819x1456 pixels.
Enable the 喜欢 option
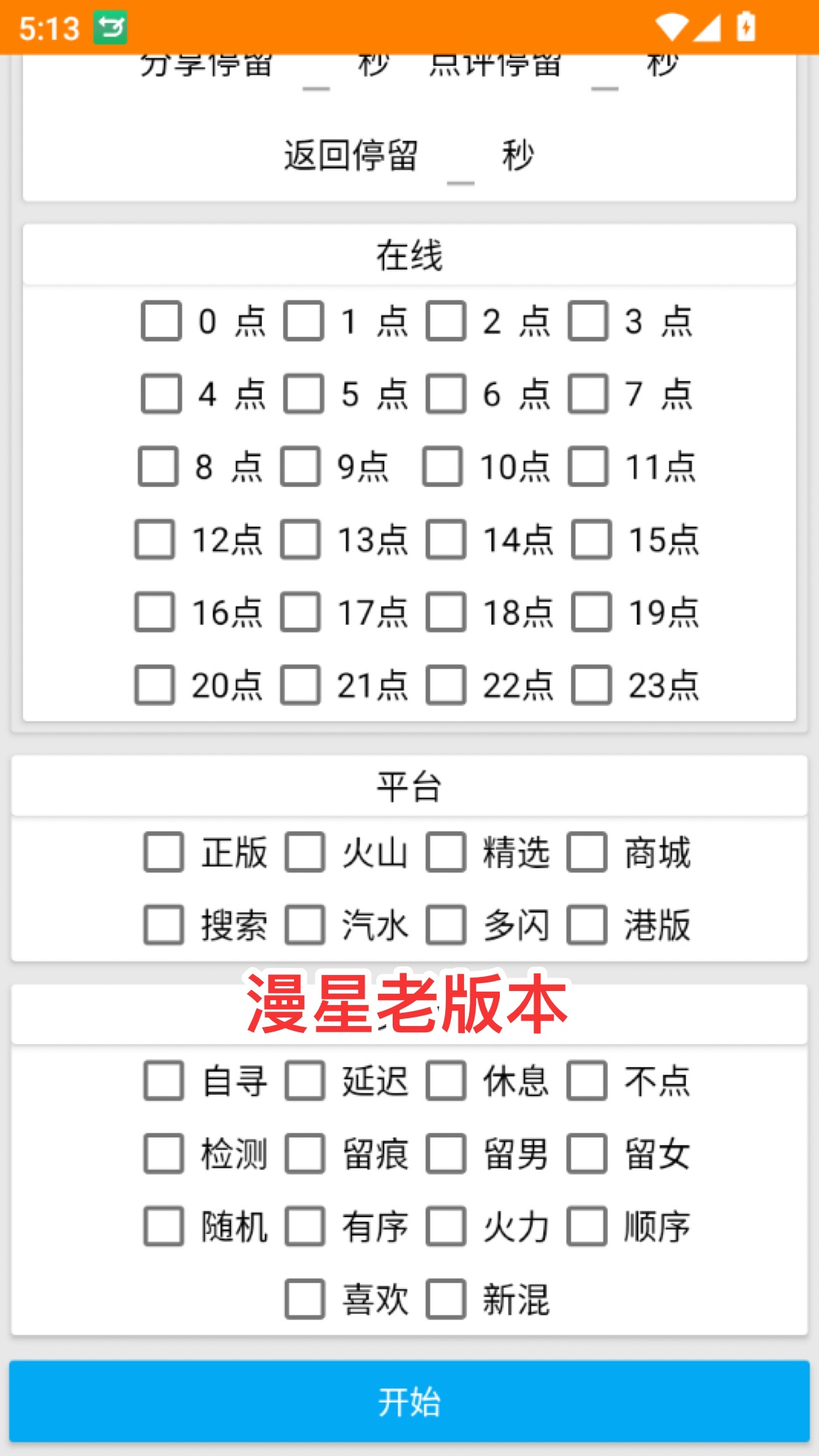click(305, 1299)
